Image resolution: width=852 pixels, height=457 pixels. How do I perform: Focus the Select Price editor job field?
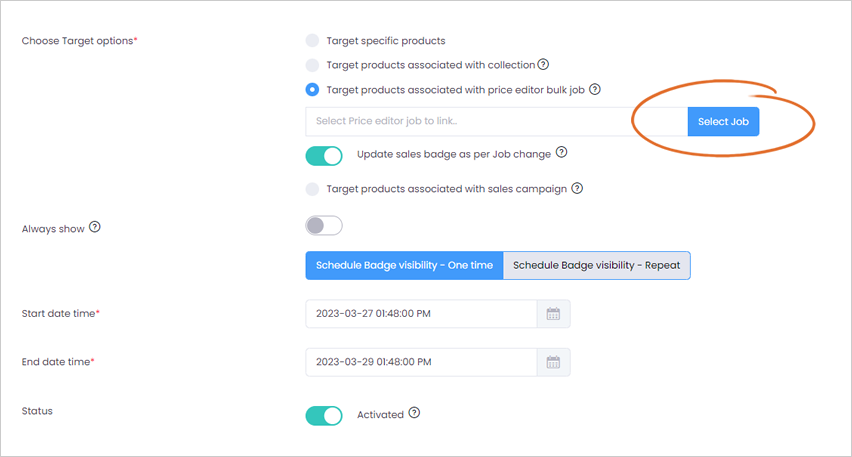tap(497, 121)
